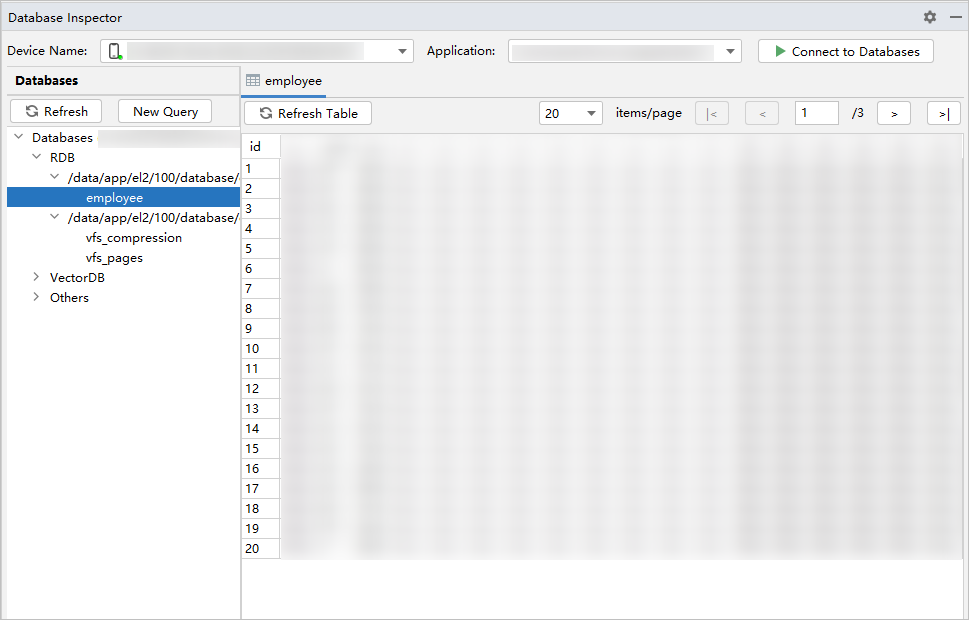Click the New Query button

(x=165, y=111)
